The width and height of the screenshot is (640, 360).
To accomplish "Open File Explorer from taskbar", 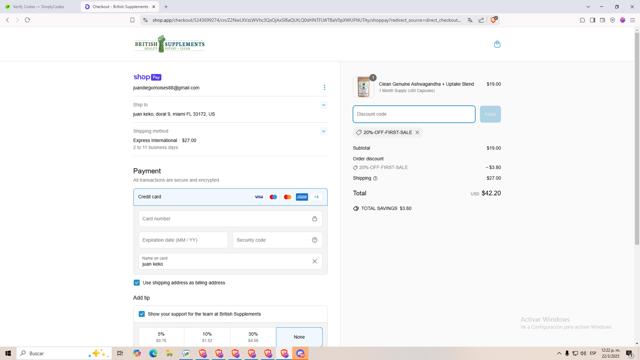I will click(169, 353).
